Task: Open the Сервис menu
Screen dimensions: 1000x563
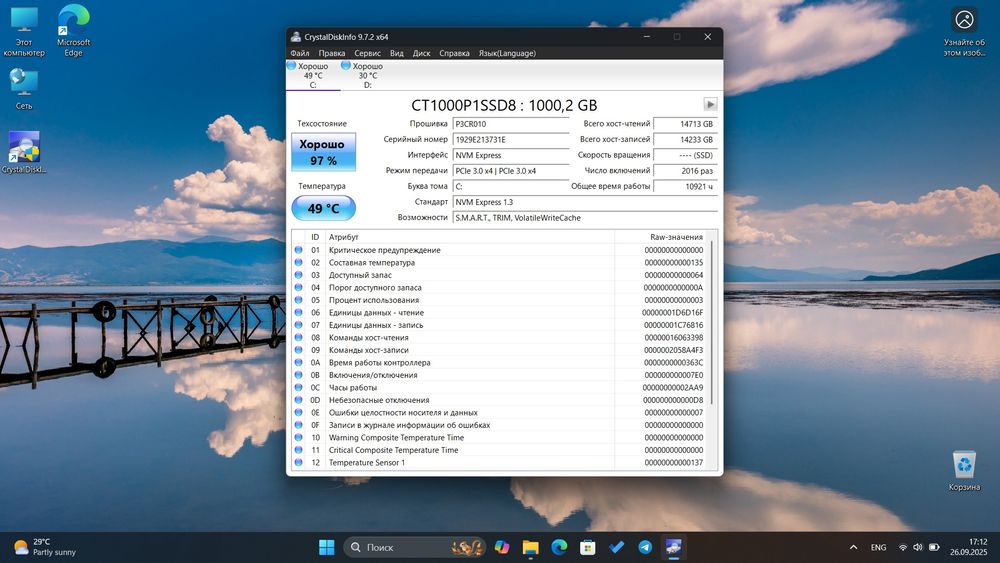Action: point(367,53)
